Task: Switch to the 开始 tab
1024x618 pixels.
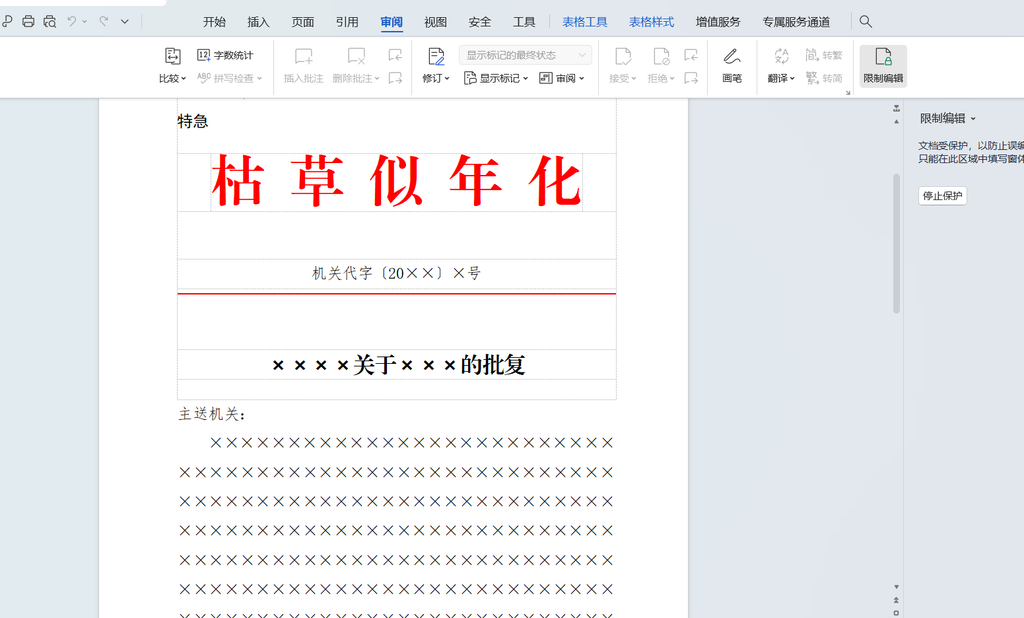Action: (214, 22)
